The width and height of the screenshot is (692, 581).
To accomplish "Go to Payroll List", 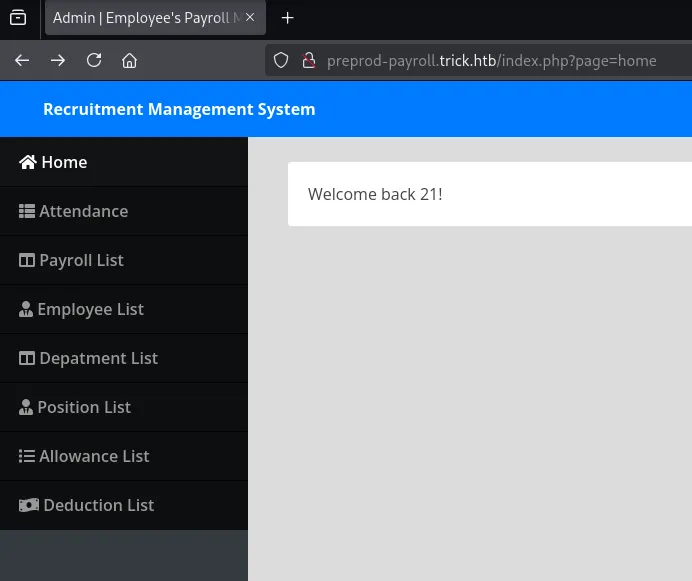I will [x=81, y=260].
